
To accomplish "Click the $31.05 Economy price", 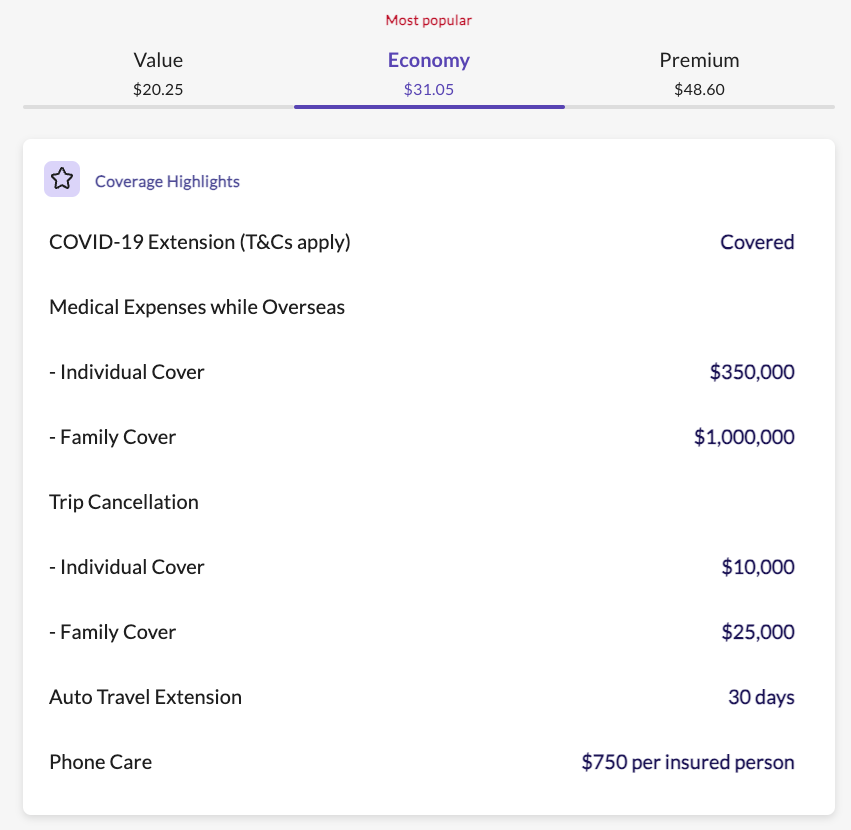I will pyautogui.click(x=429, y=90).
